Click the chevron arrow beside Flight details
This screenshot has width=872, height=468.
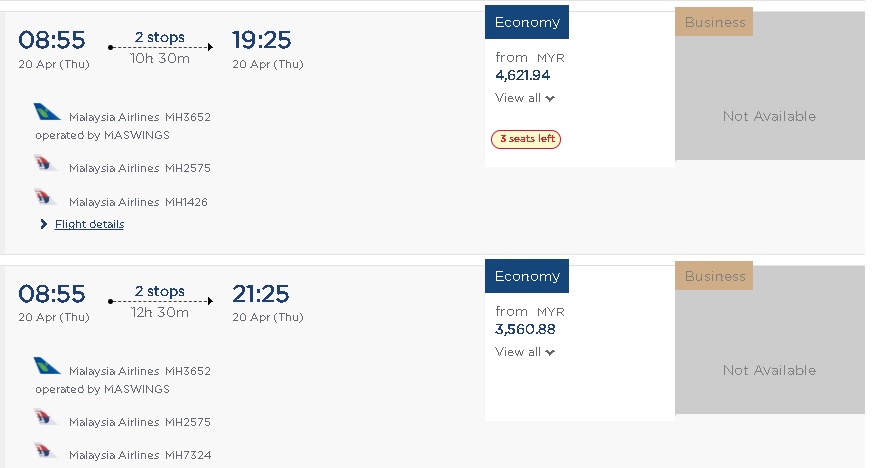point(44,224)
